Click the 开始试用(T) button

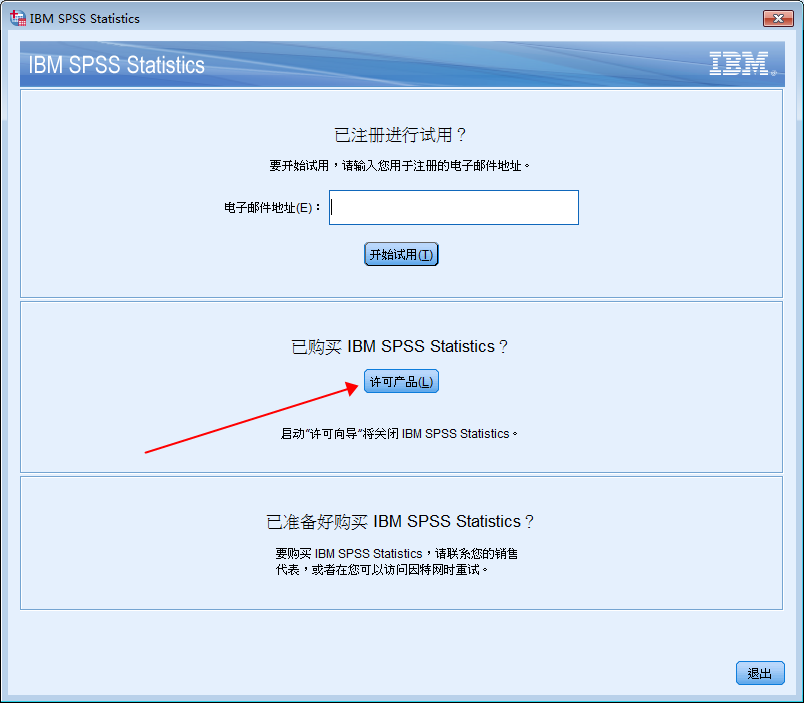tap(401, 254)
